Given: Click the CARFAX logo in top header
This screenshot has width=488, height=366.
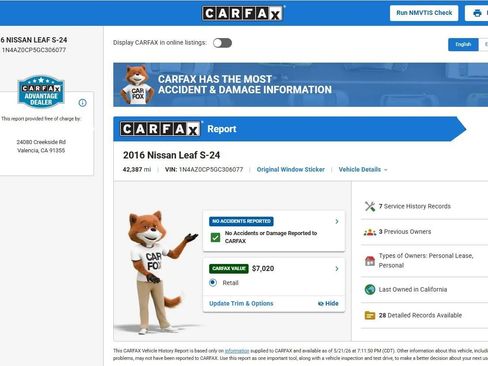Looking at the screenshot, I should (243, 13).
